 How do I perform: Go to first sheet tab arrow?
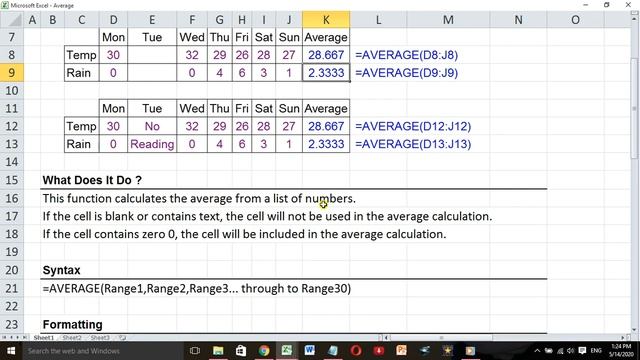point(4,338)
